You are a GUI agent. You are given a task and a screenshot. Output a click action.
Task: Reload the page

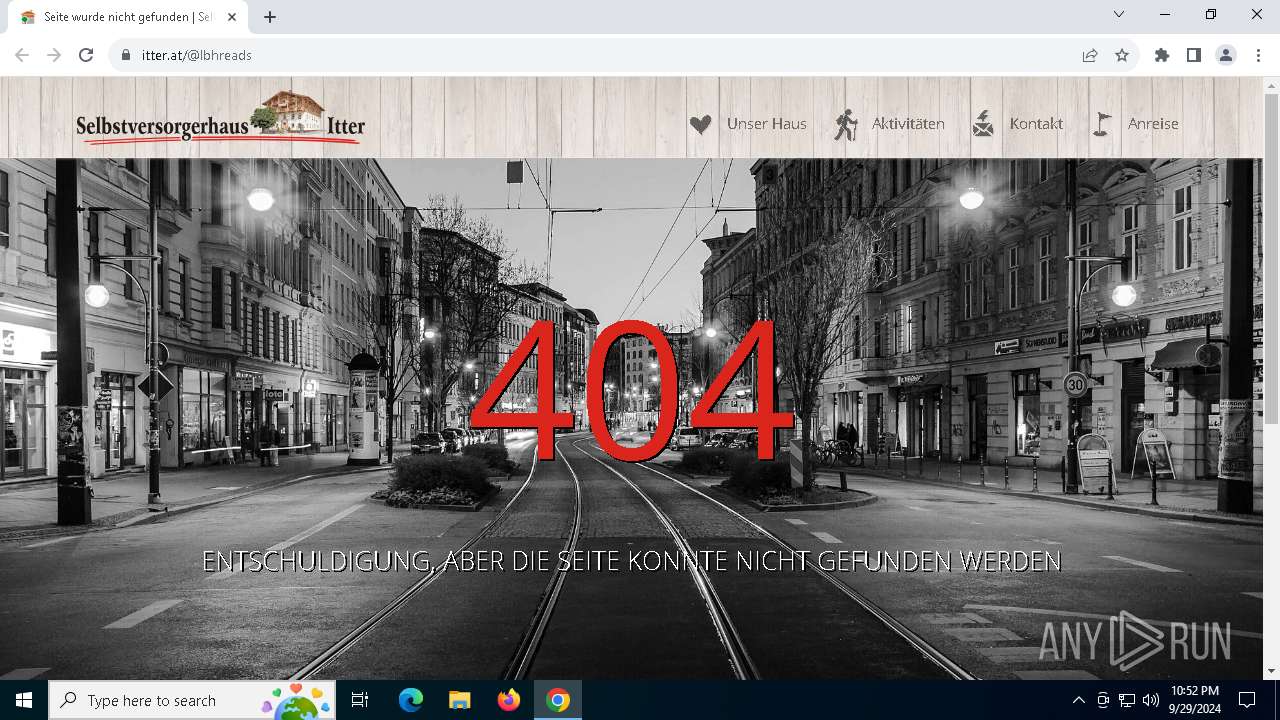tap(86, 55)
